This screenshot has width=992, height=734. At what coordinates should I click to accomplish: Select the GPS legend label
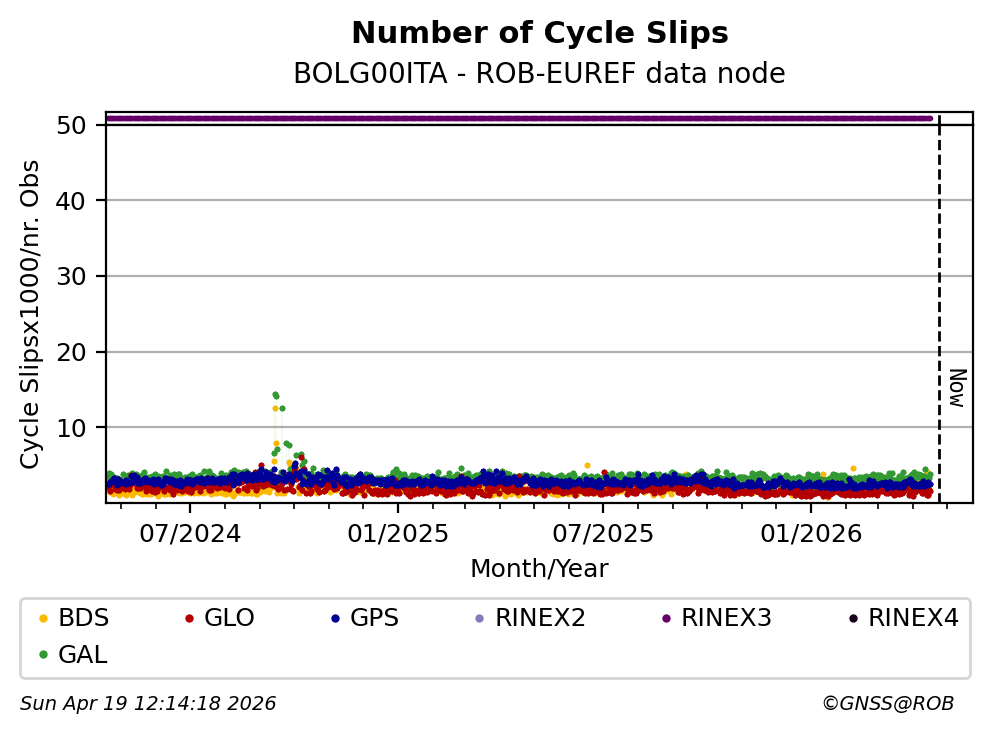[374, 619]
